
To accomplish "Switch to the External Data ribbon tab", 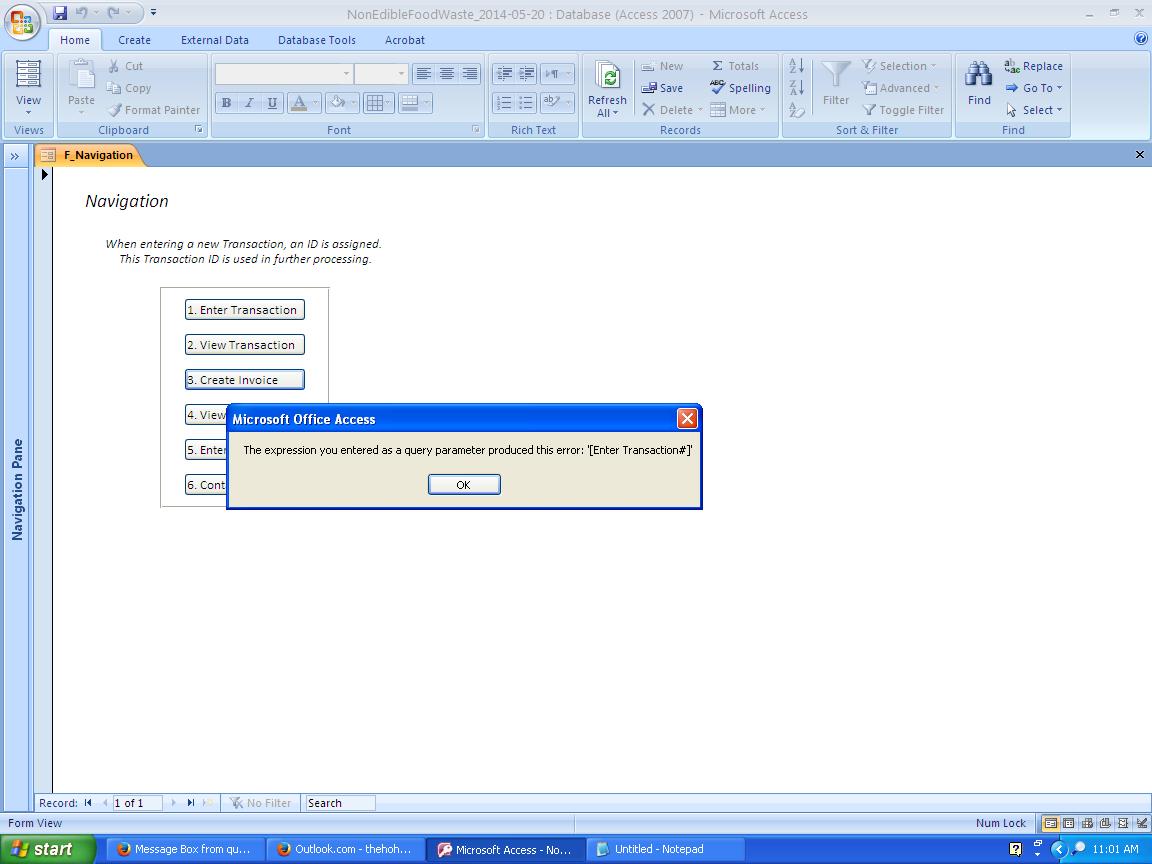I will click(x=215, y=40).
